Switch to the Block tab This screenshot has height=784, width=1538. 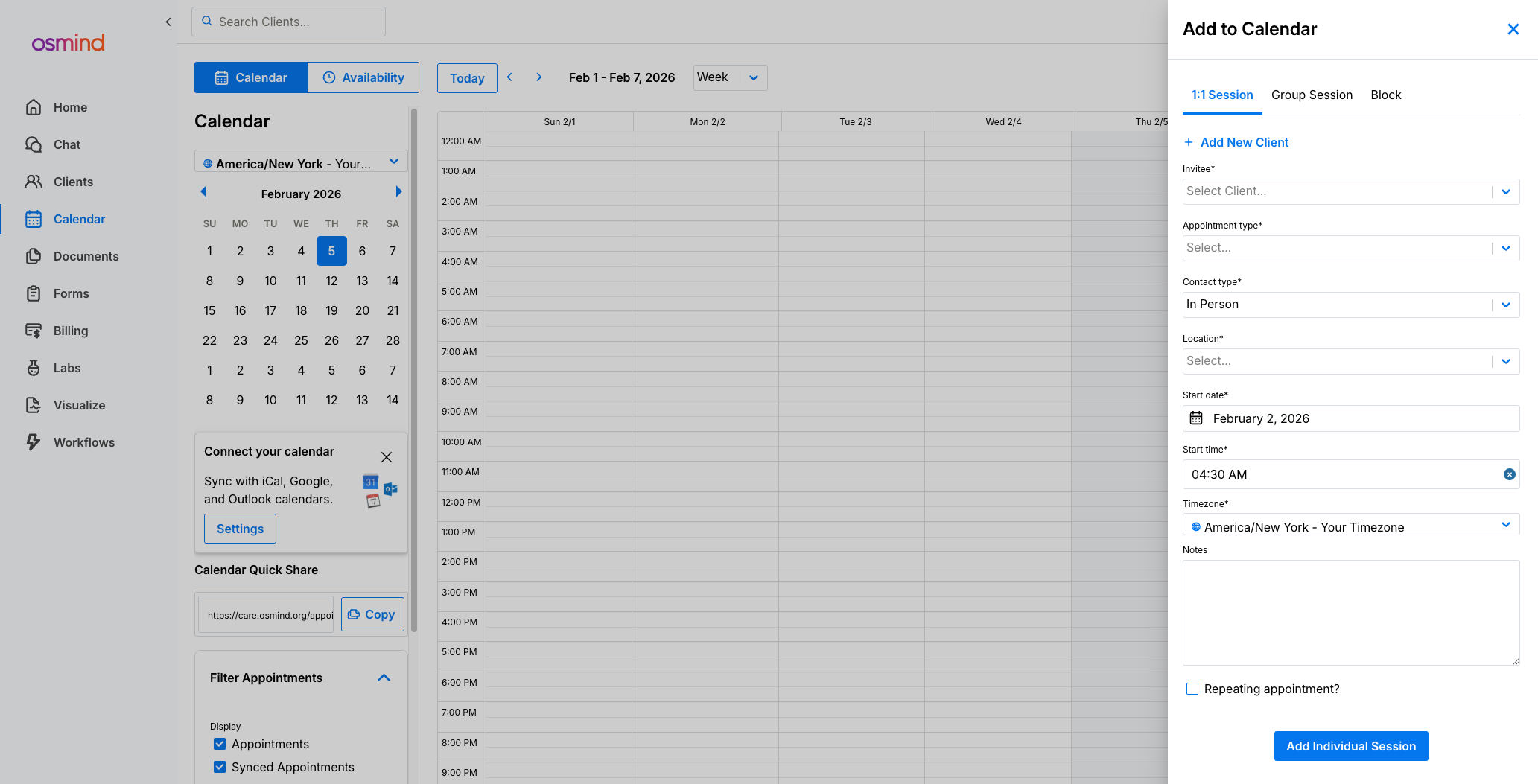pos(1386,95)
